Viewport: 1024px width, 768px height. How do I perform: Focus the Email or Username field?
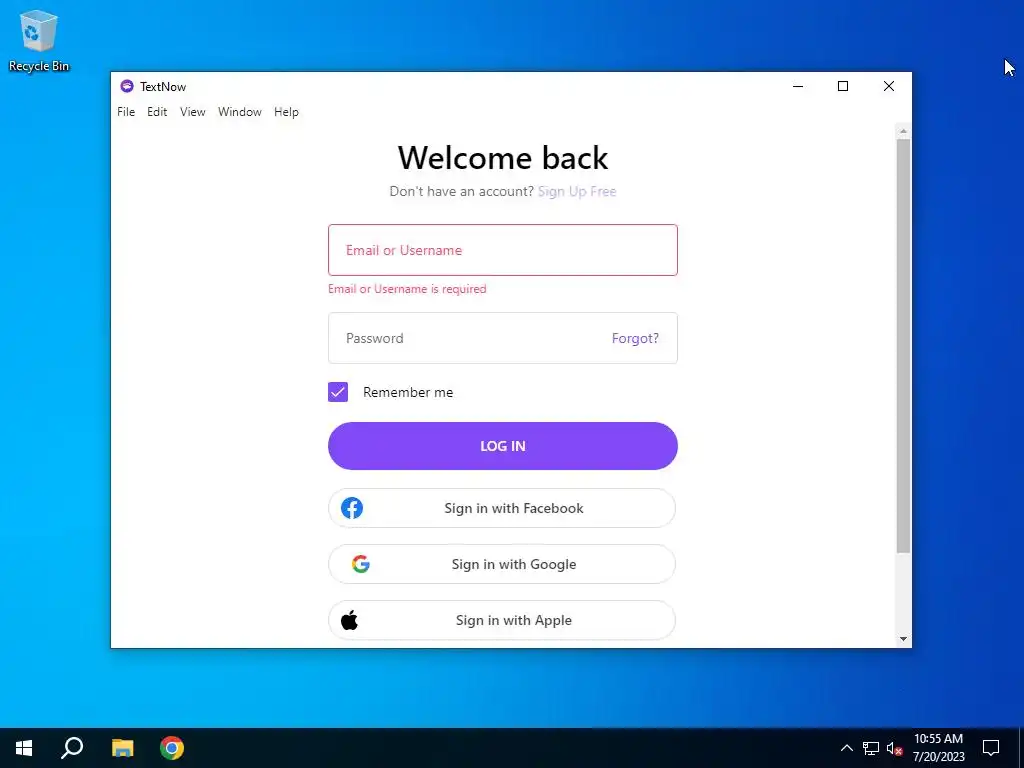[x=503, y=250]
